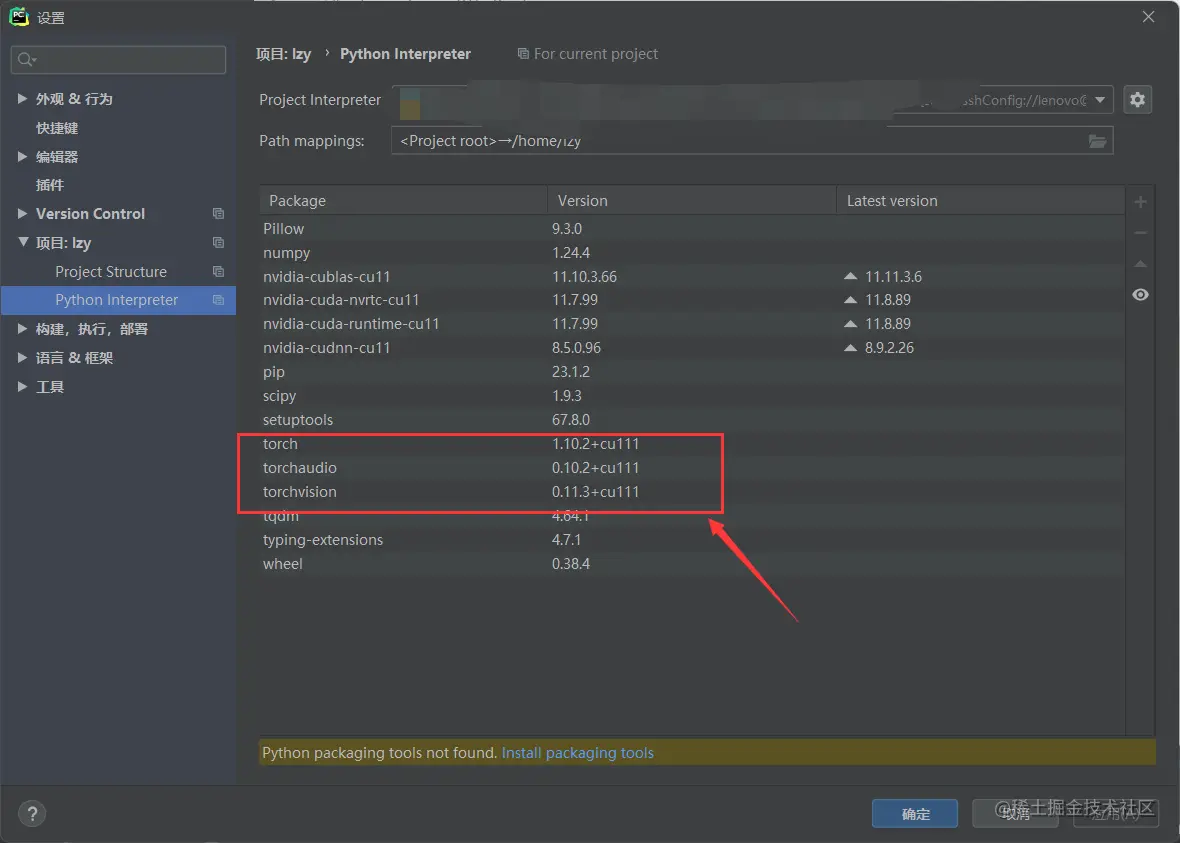The height and width of the screenshot is (843, 1180).
Task: Expand the Version Control settings group
Action: pyautogui.click(x=22, y=214)
